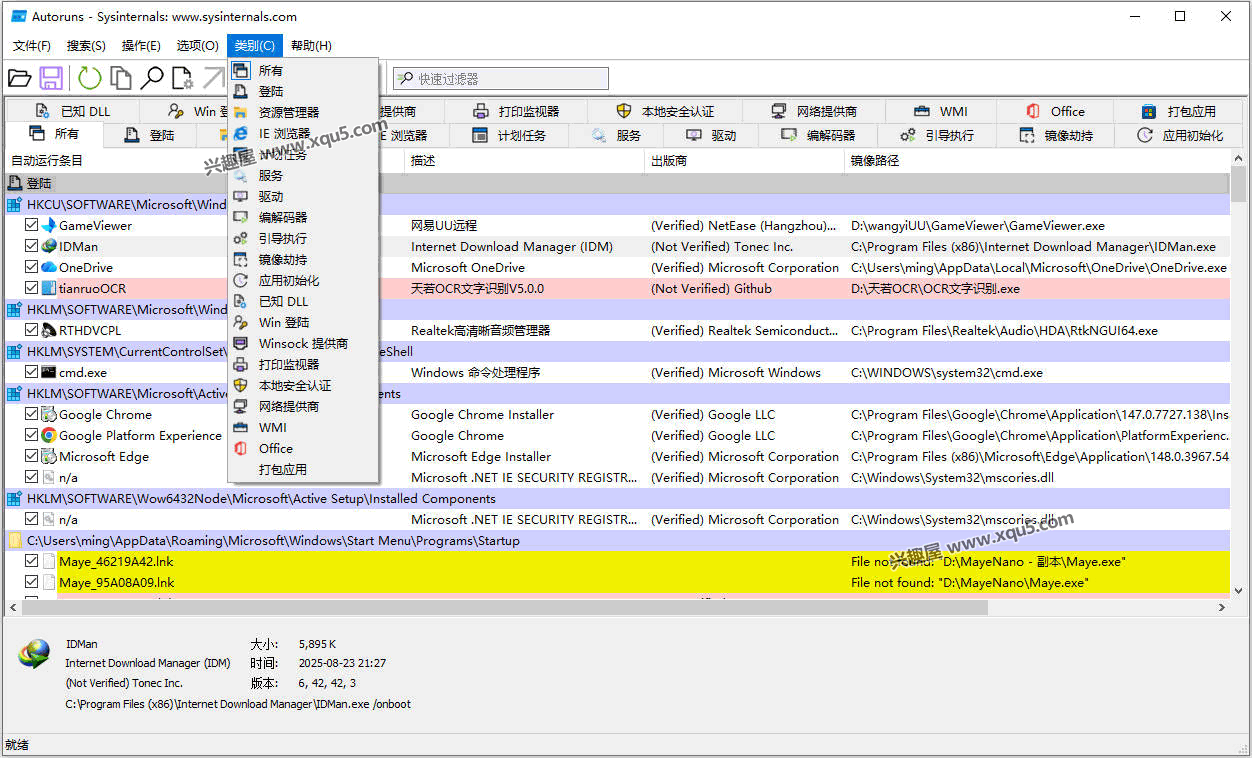
Task: Click the Open file toolbar icon
Action: point(19,78)
